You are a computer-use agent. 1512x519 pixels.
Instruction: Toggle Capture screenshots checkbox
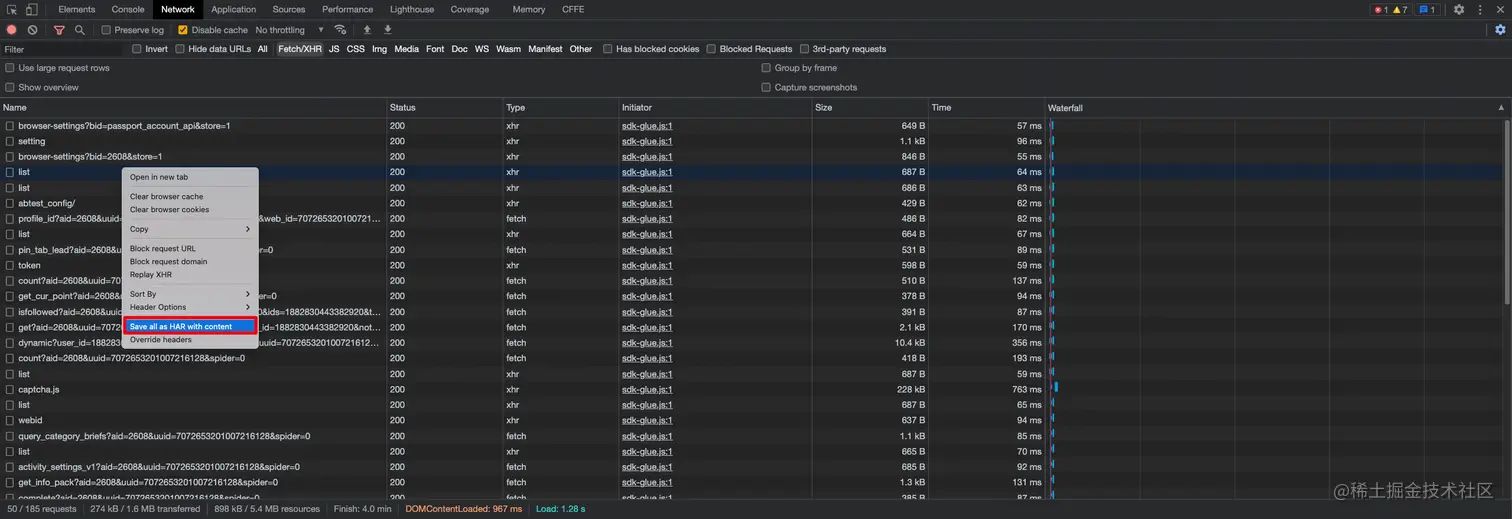tap(766, 87)
